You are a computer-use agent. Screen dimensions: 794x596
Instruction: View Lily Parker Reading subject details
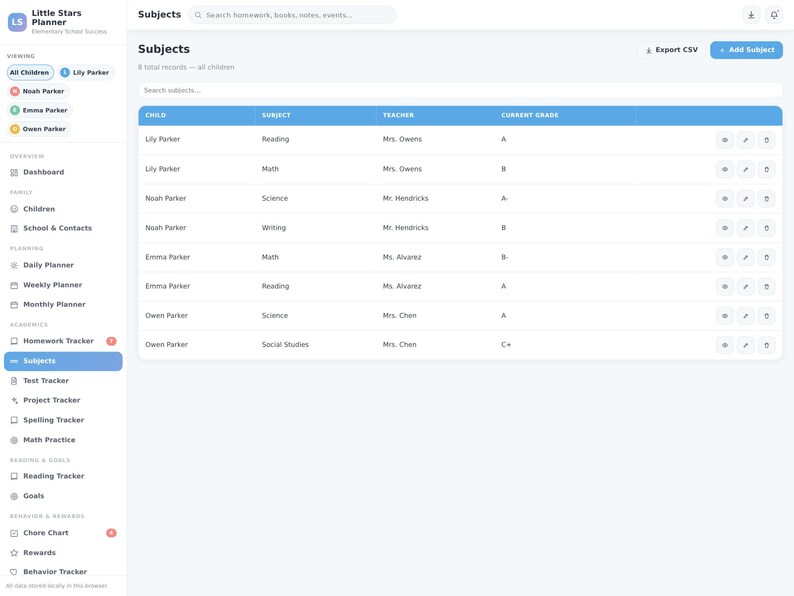click(x=725, y=140)
